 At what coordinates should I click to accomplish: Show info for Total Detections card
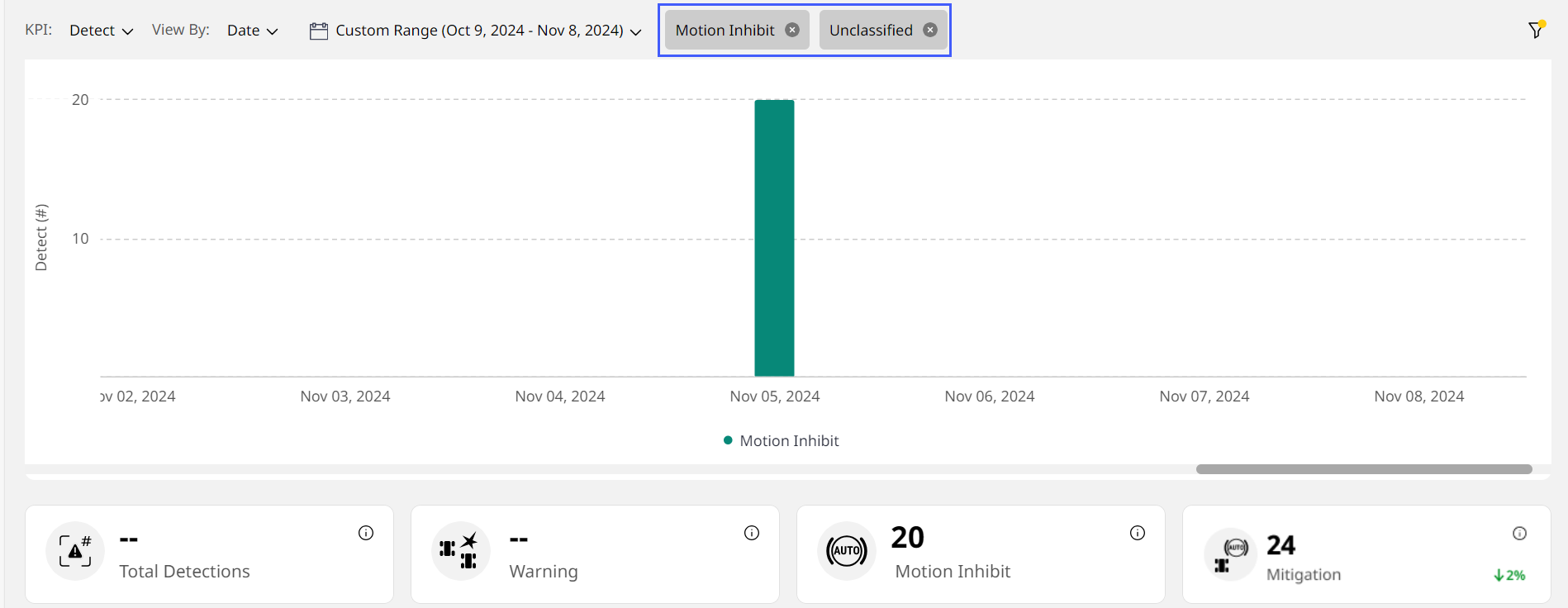pos(366,533)
